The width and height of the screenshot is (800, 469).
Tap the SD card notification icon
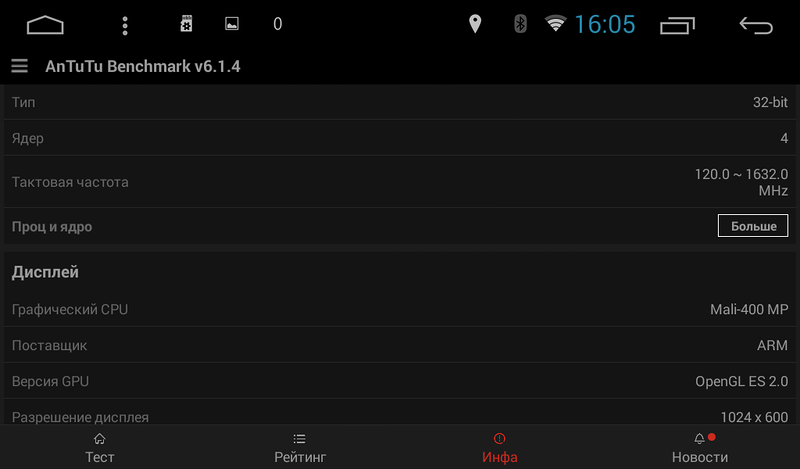click(x=186, y=24)
